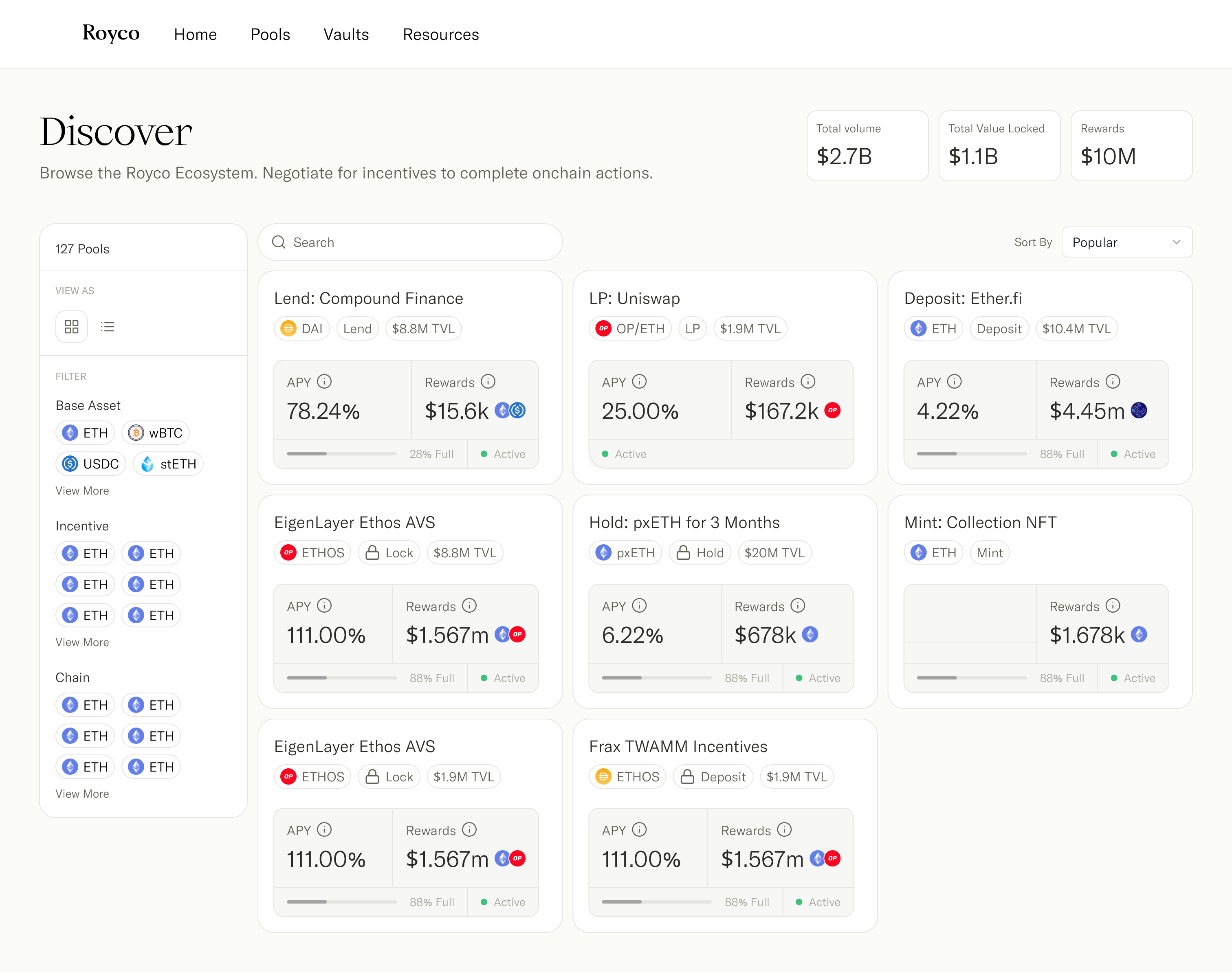Viewport: 1232px width, 972px height.
Task: Click $20M TVL tag on pxETH card
Action: [774, 552]
